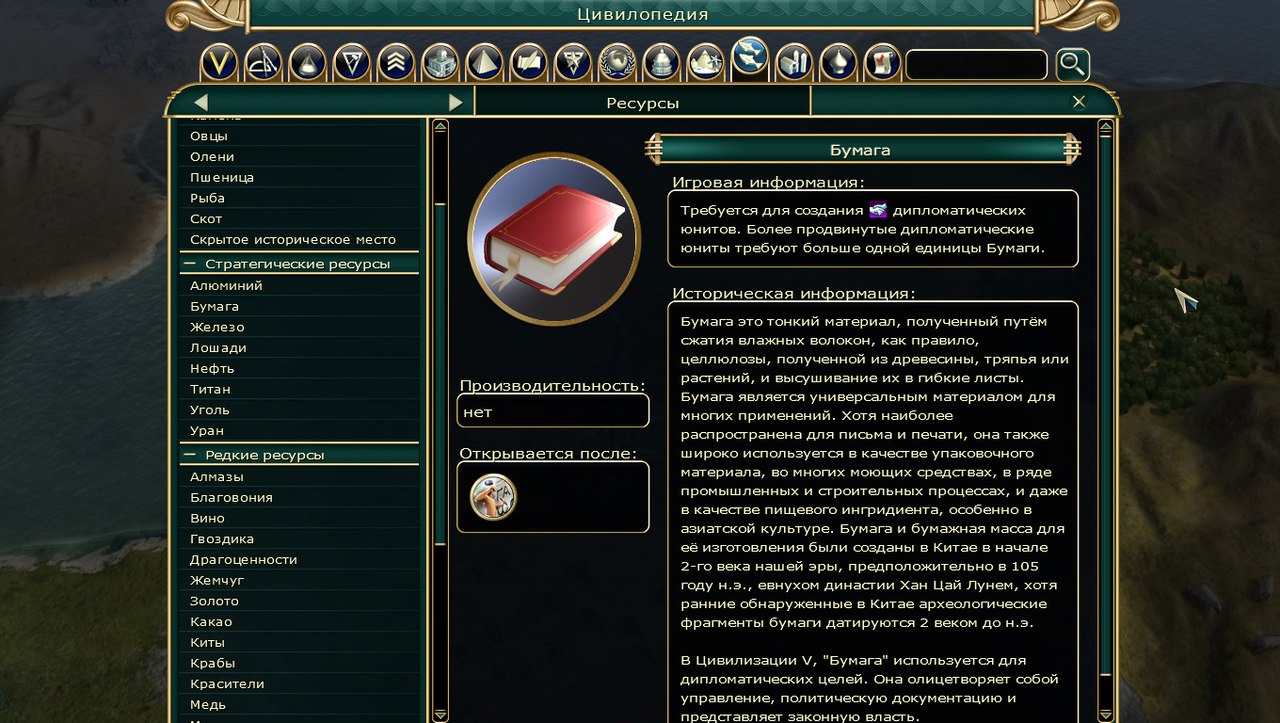Click the Civilopedia search input field
This screenshot has width=1280, height=723.
point(976,65)
